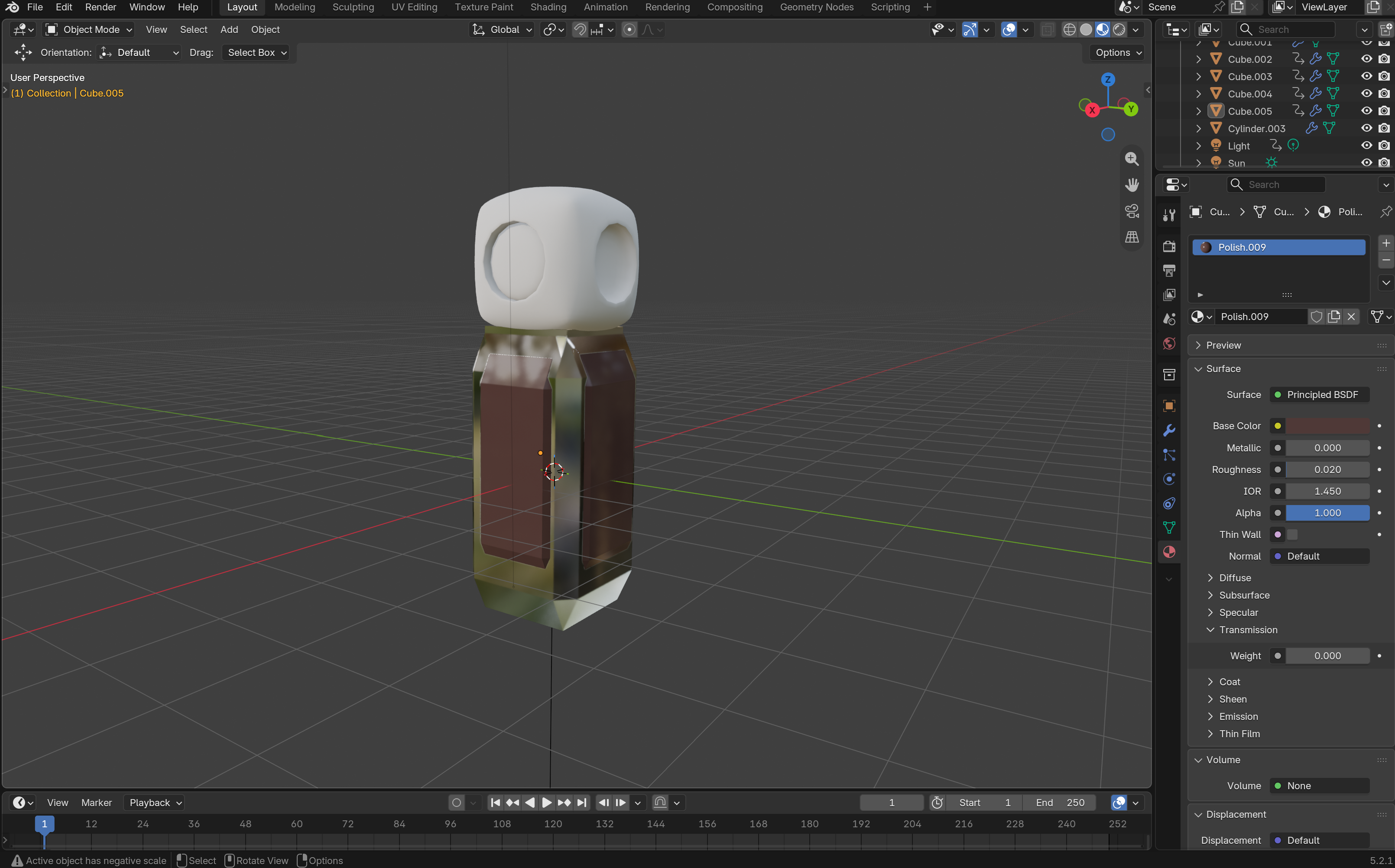Add a material slot plus button

tap(1386, 243)
